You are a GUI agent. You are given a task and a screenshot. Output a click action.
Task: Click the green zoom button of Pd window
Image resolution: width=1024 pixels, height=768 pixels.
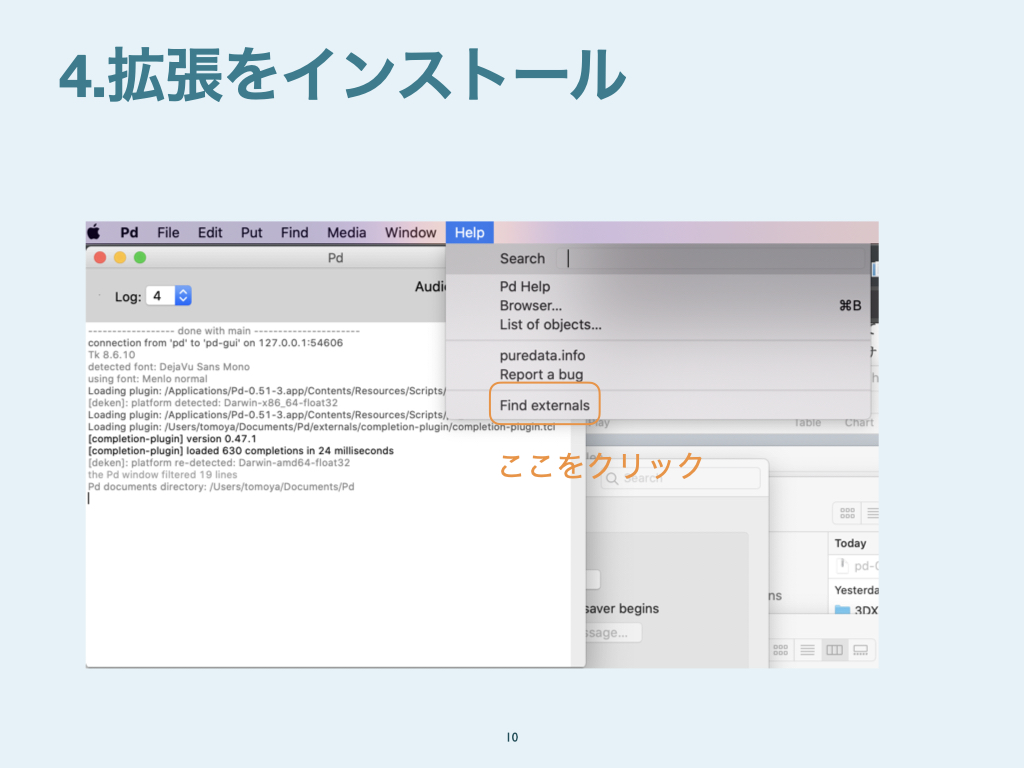[x=140, y=258]
